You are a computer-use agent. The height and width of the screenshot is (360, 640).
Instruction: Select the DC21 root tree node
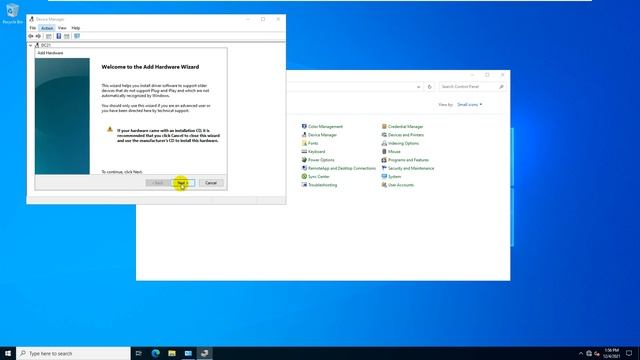coord(46,45)
